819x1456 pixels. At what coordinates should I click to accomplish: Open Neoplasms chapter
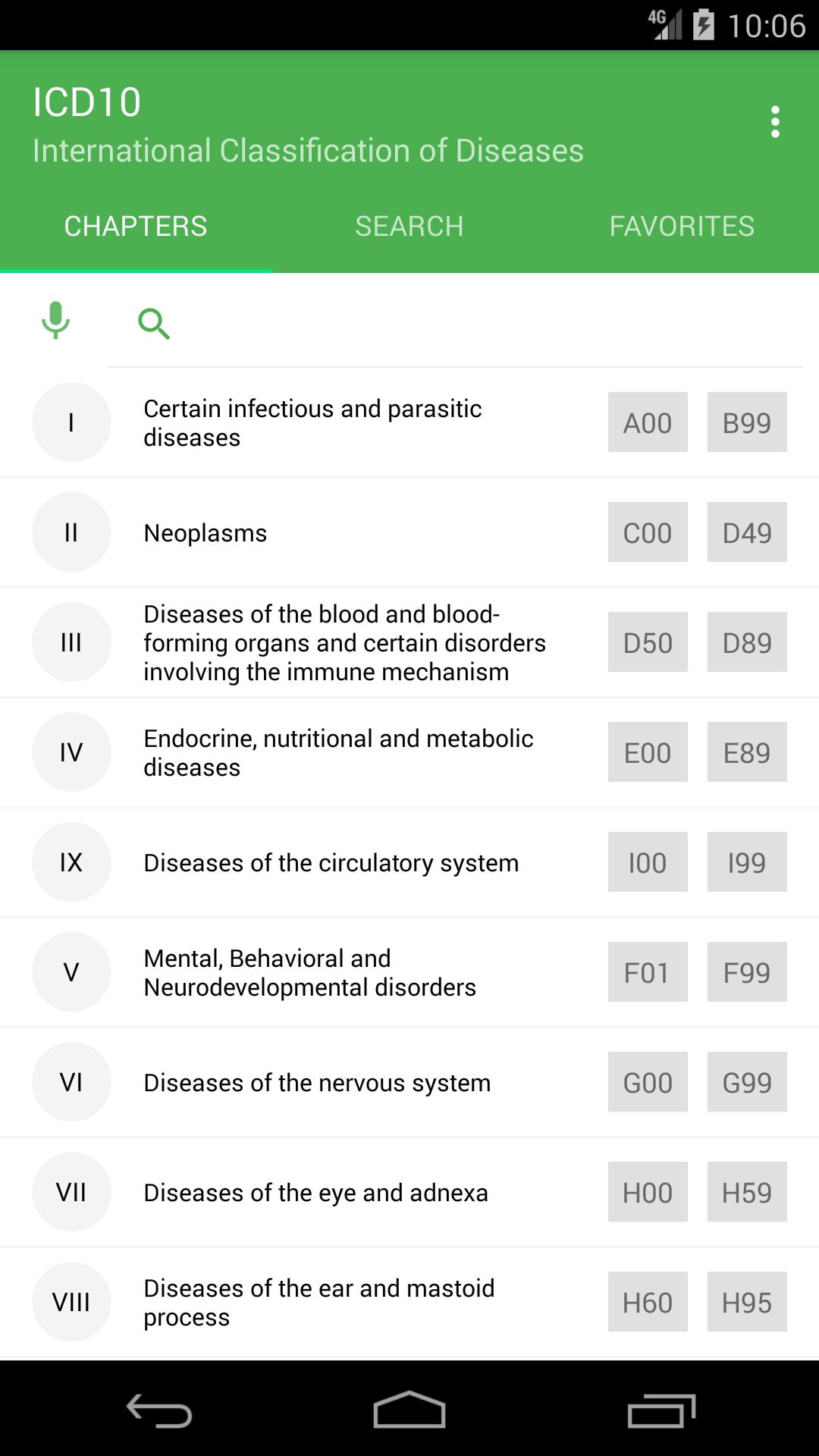click(206, 533)
